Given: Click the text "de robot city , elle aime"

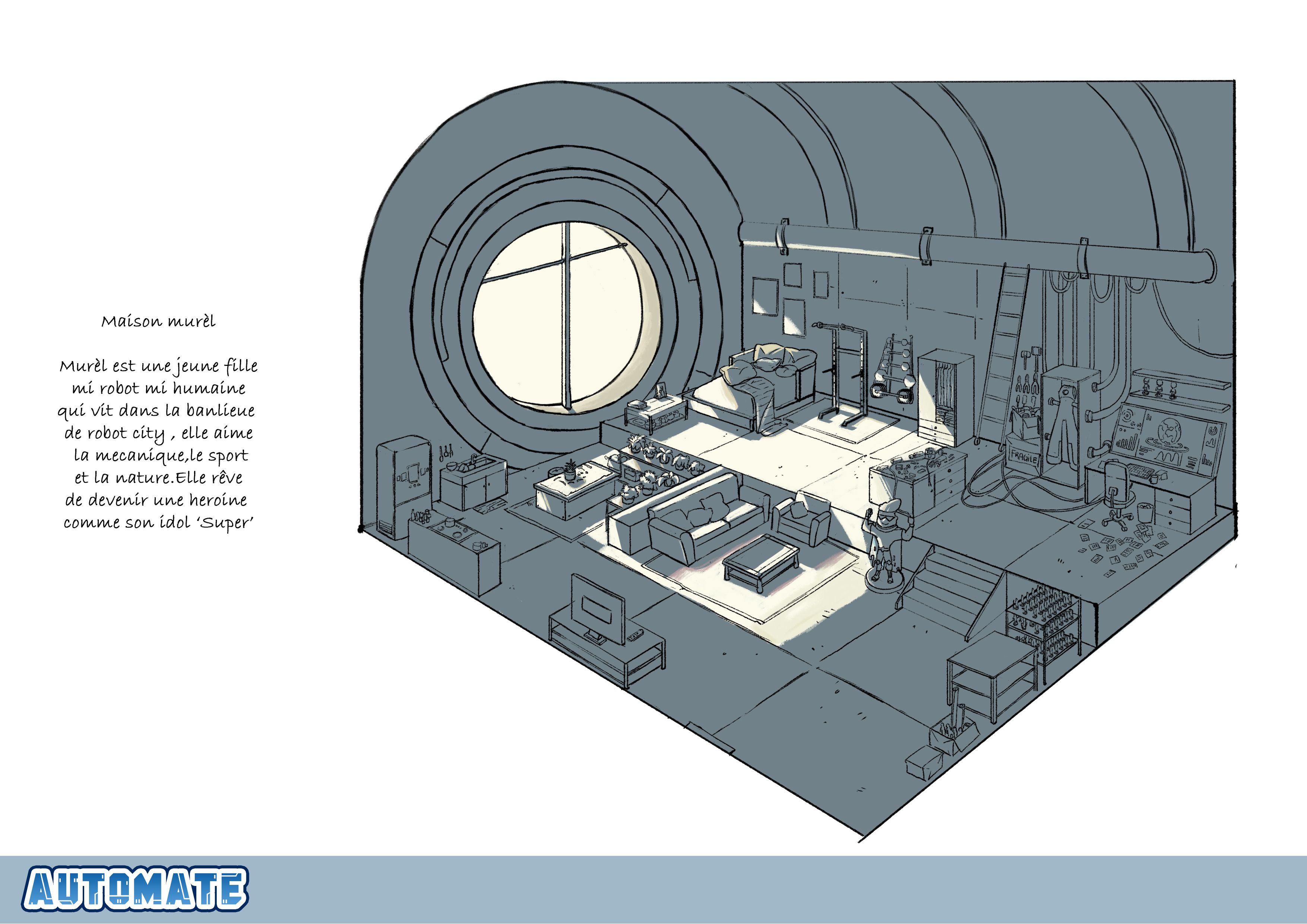Looking at the screenshot, I should (158, 433).
